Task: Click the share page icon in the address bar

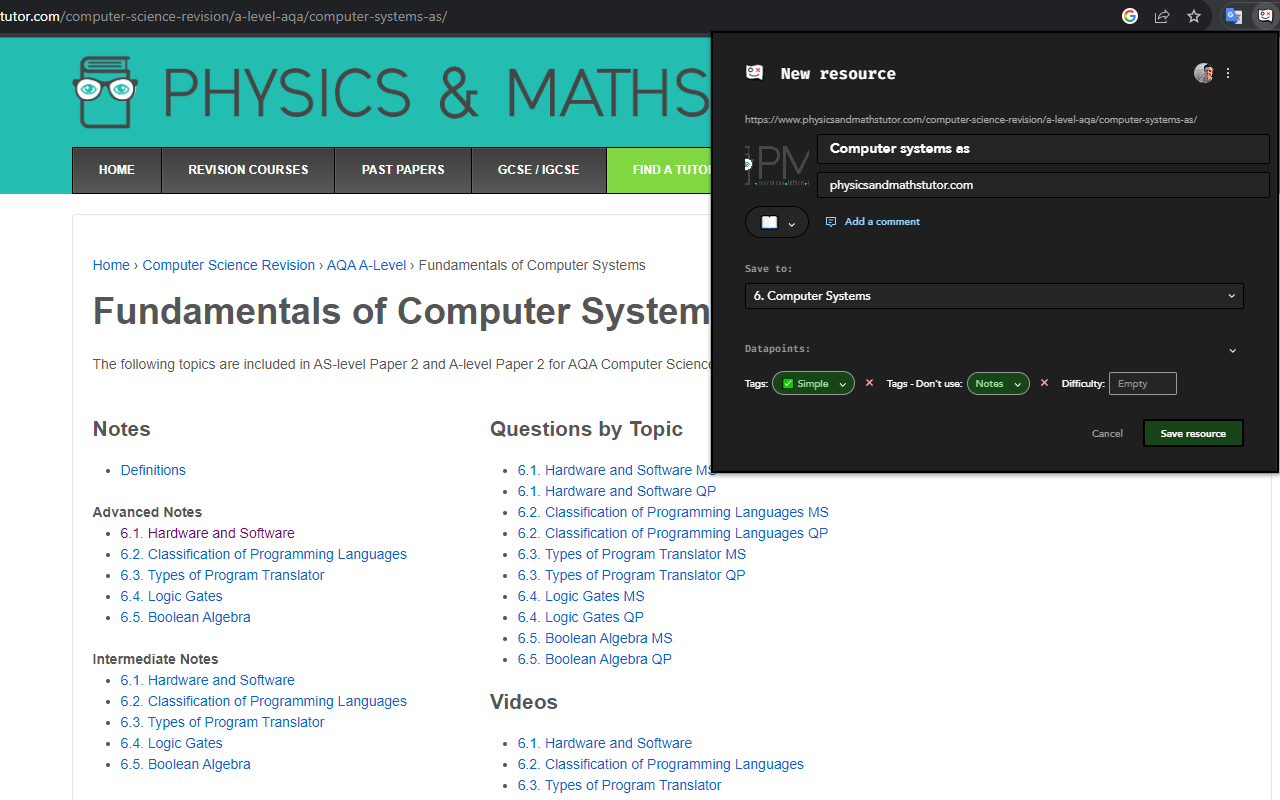Action: [1162, 16]
